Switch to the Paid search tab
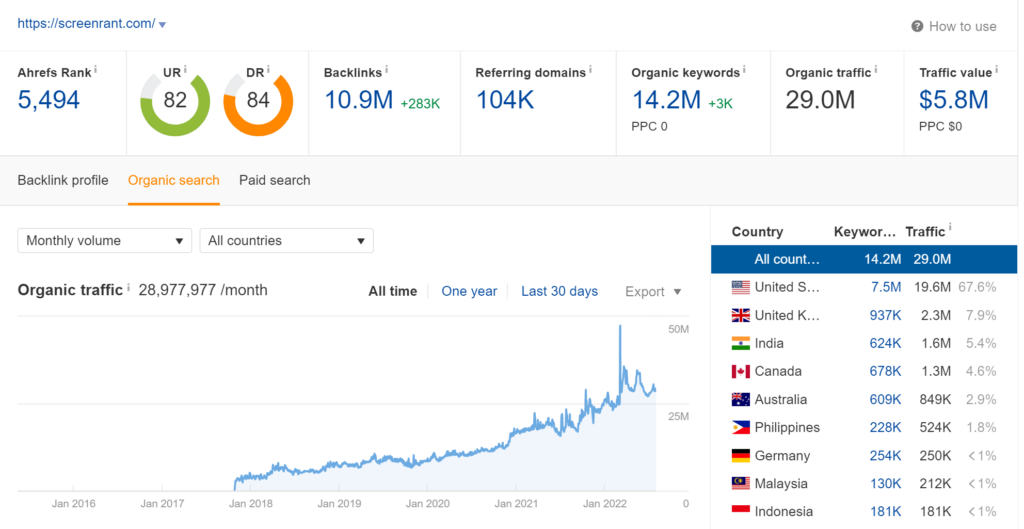This screenshot has width=1024, height=529. coord(275,180)
